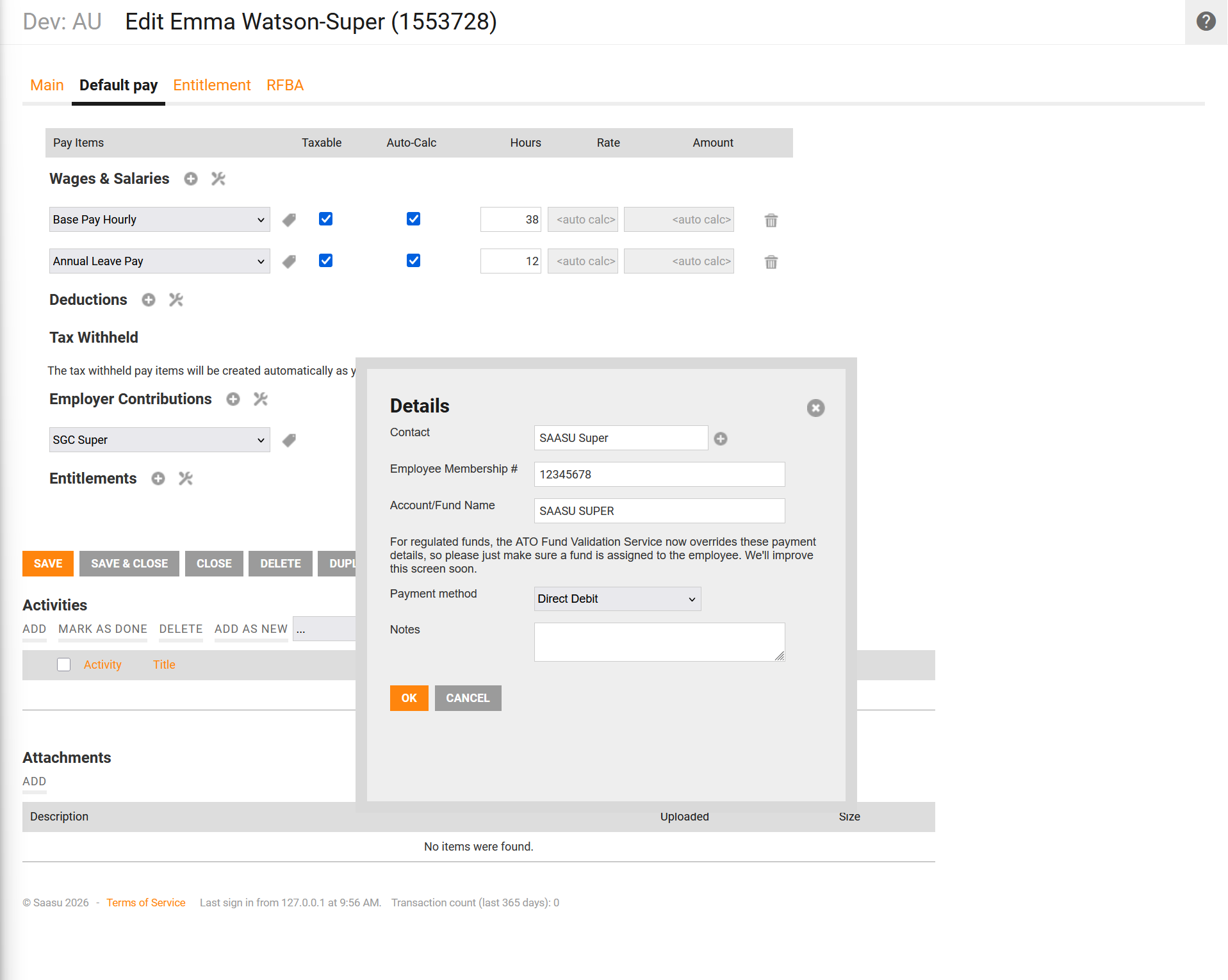The height and width of the screenshot is (980, 1228).
Task: Click Annual Leave Pay rate auto calc field
Action: pos(583,261)
